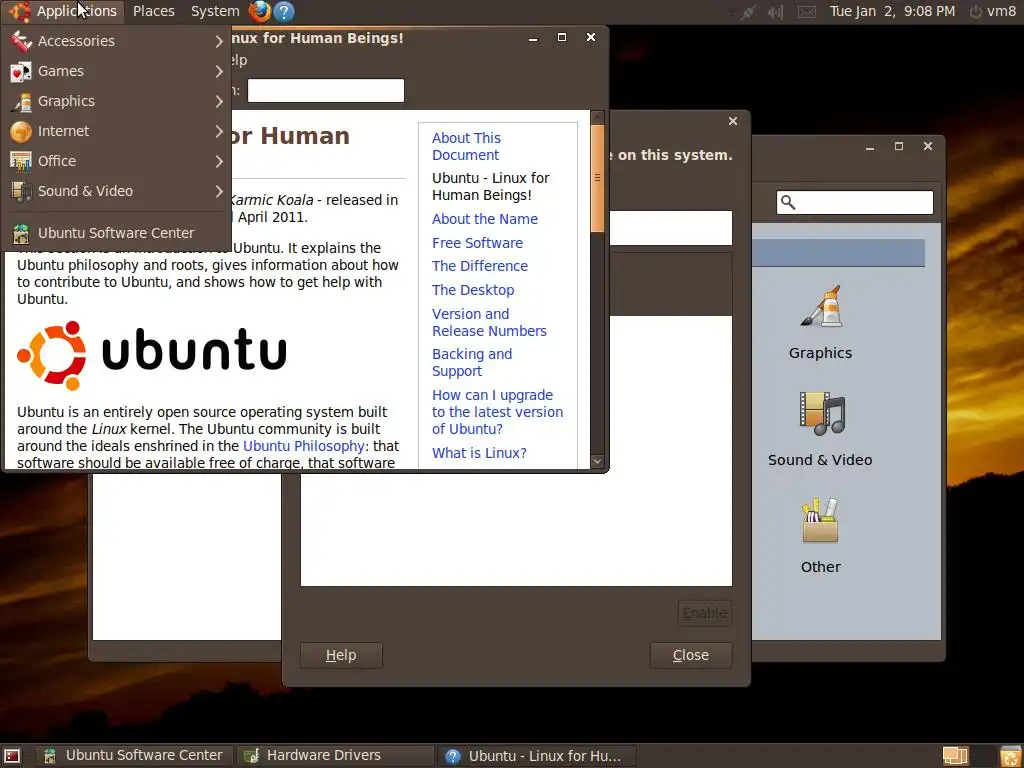Expand the Sound & Video submenu arrow
The height and width of the screenshot is (768, 1024).
[219, 191]
